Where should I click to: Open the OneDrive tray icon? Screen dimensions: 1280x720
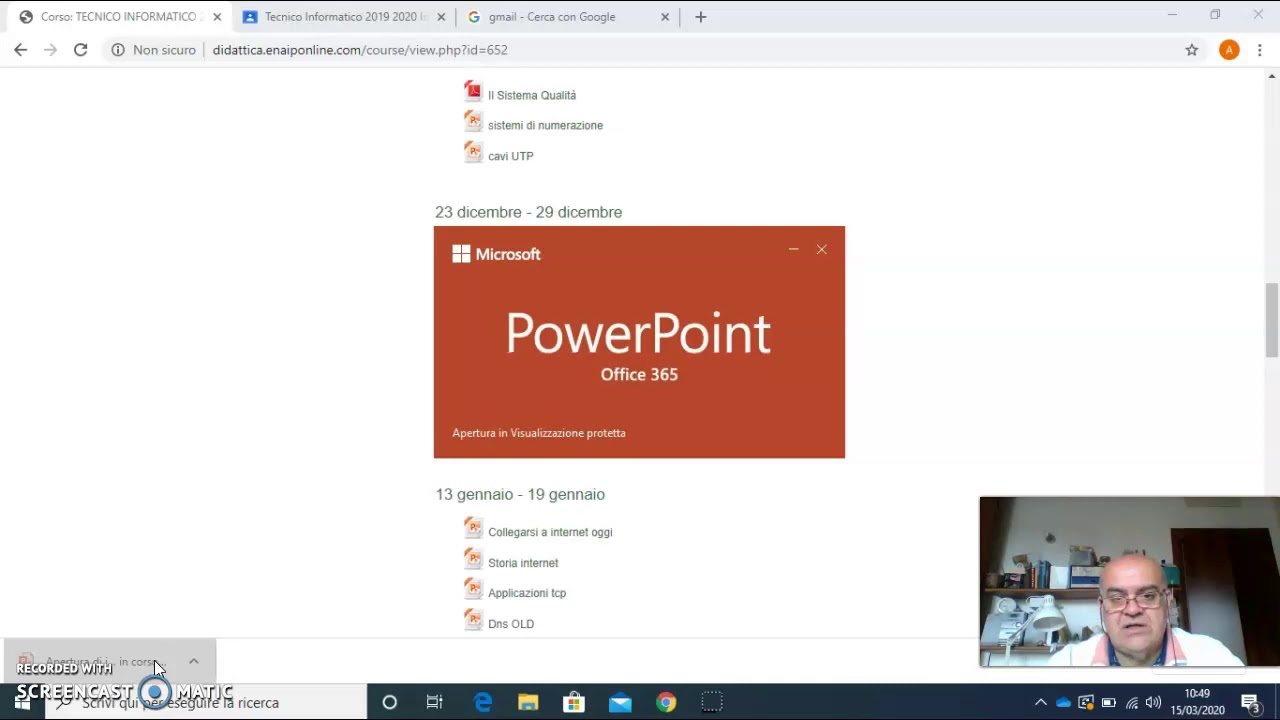pyautogui.click(x=1063, y=702)
